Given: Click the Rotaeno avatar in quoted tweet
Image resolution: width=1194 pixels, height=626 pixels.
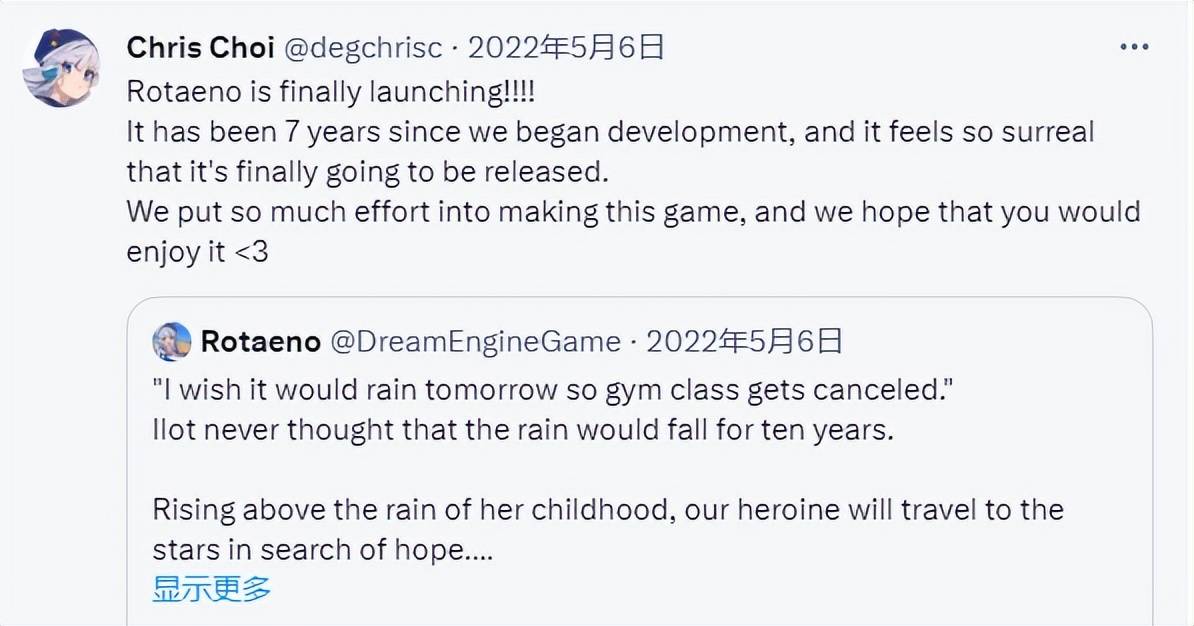Looking at the screenshot, I should click(x=172, y=341).
